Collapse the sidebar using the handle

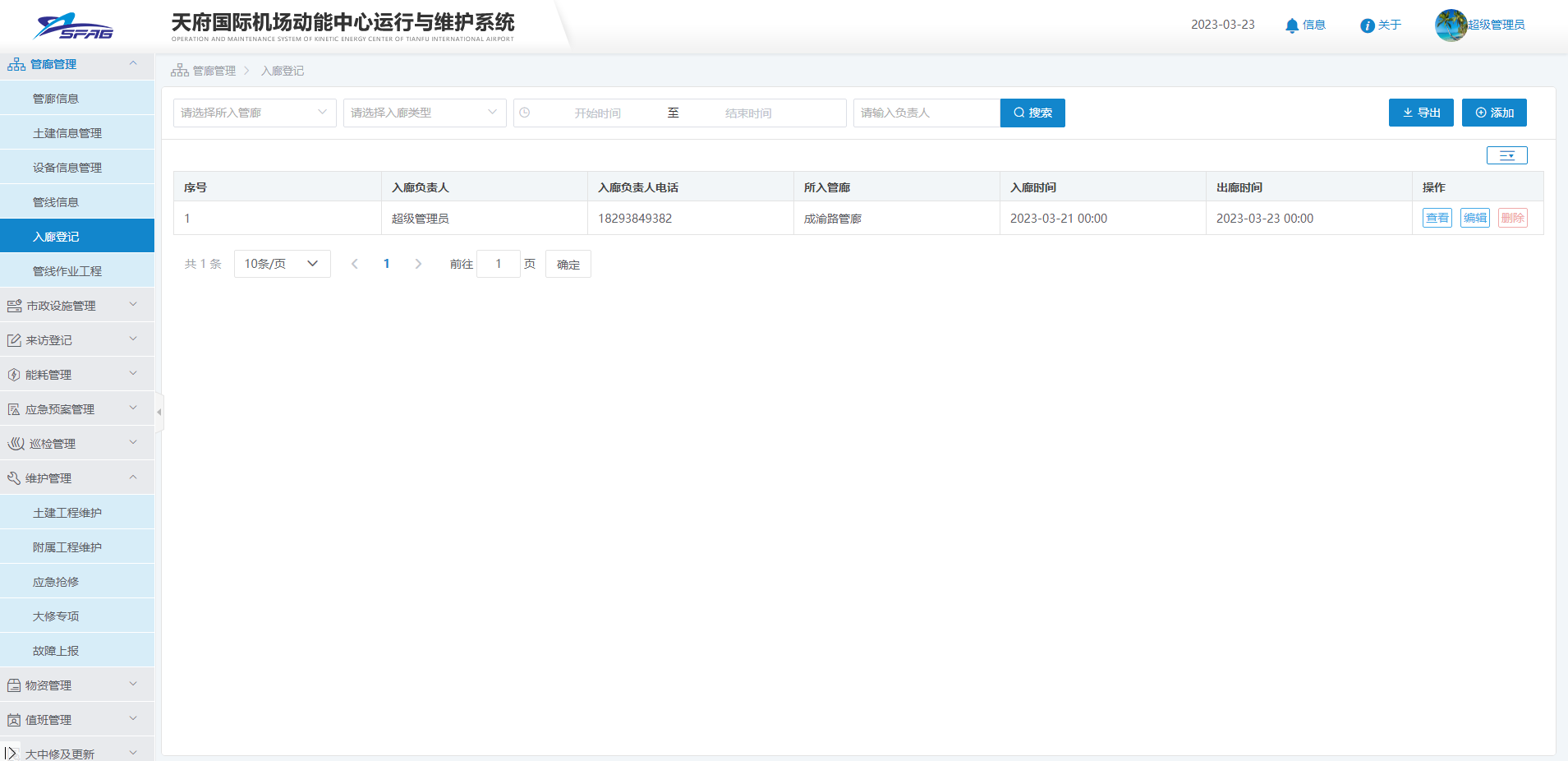pyautogui.click(x=159, y=412)
